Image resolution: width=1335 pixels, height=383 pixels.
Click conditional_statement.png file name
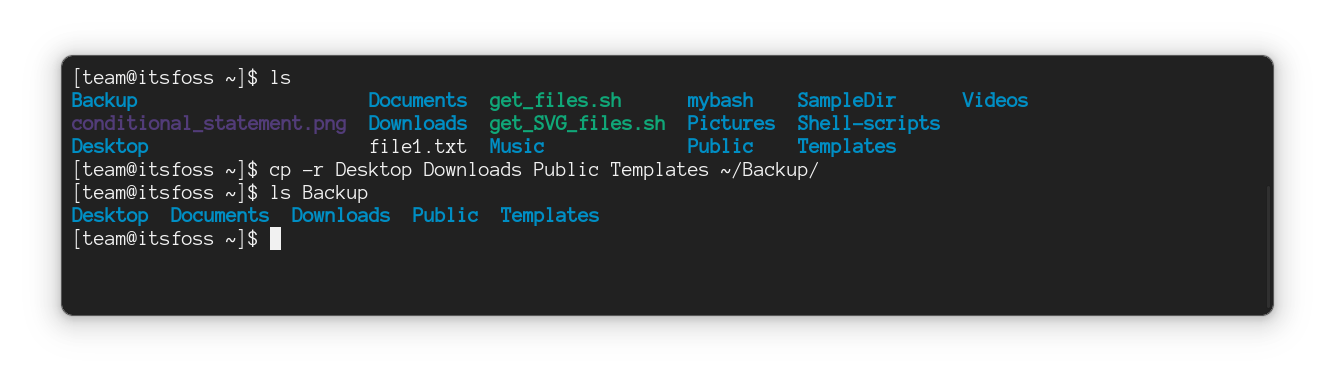(209, 124)
